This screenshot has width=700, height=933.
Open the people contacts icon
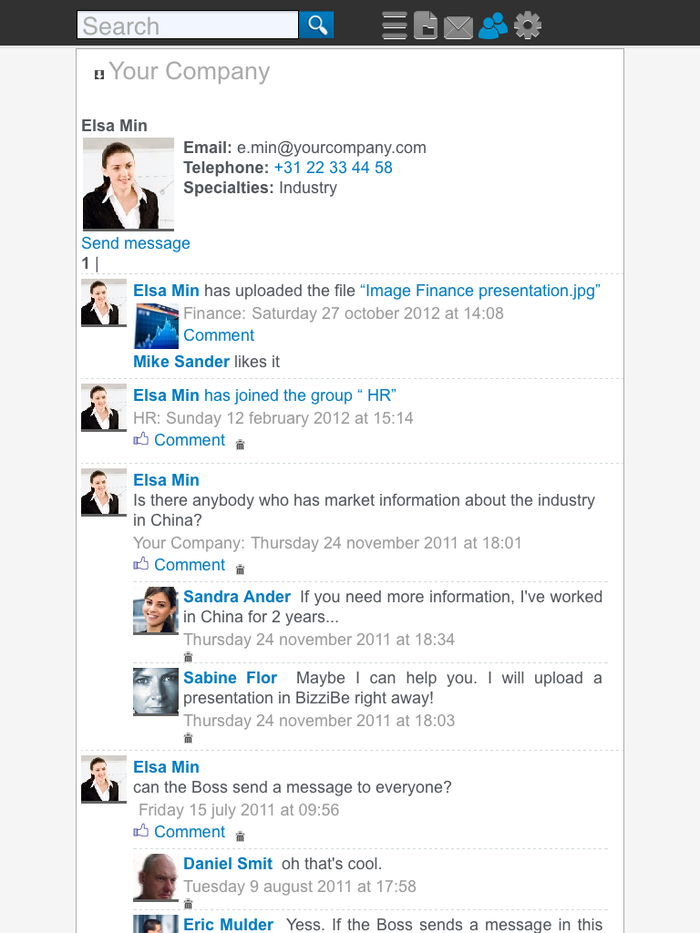(x=493, y=26)
